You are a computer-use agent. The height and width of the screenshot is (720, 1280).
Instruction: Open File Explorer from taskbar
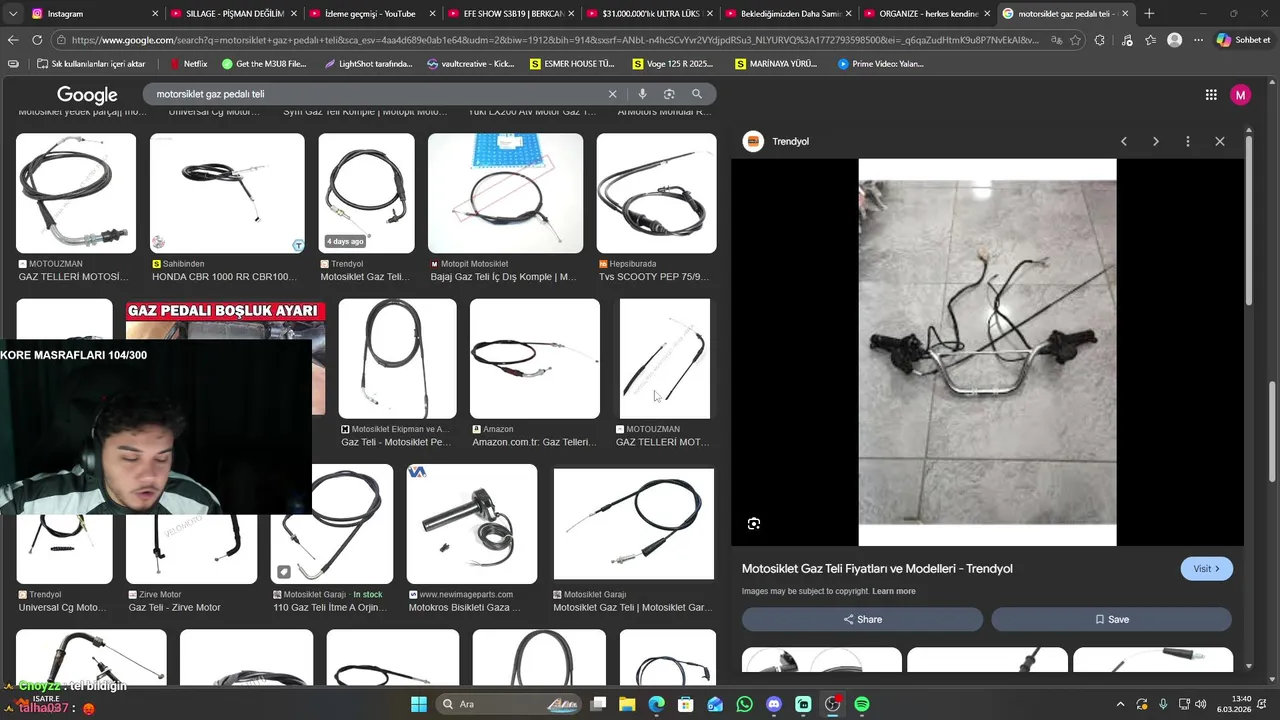[627, 704]
